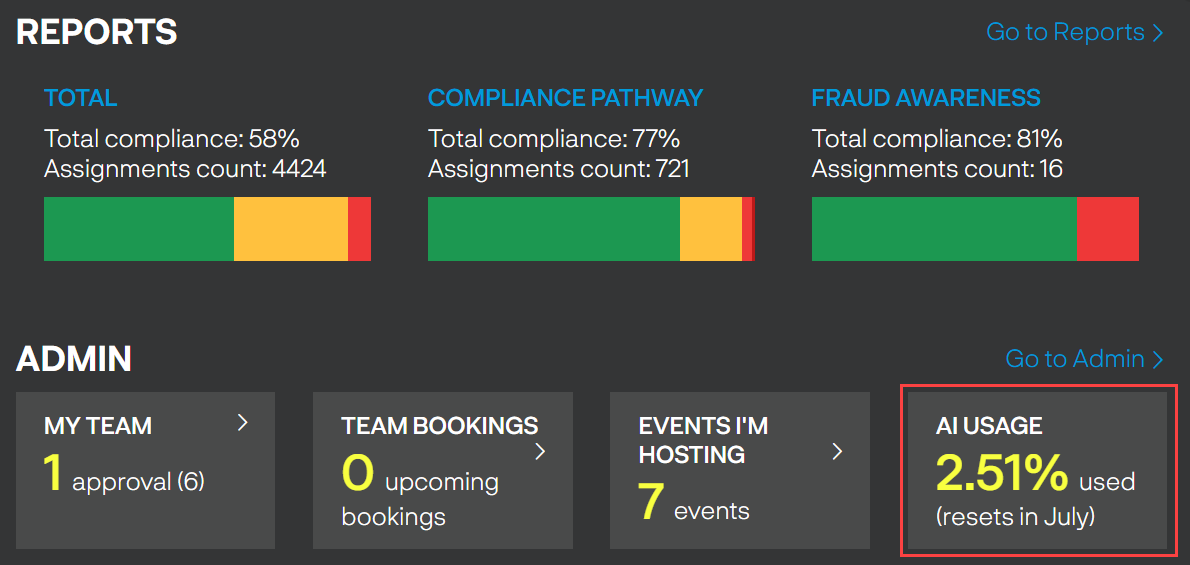Click the Go to Reports link
The image size is (1190, 565).
pyautogui.click(x=1074, y=32)
